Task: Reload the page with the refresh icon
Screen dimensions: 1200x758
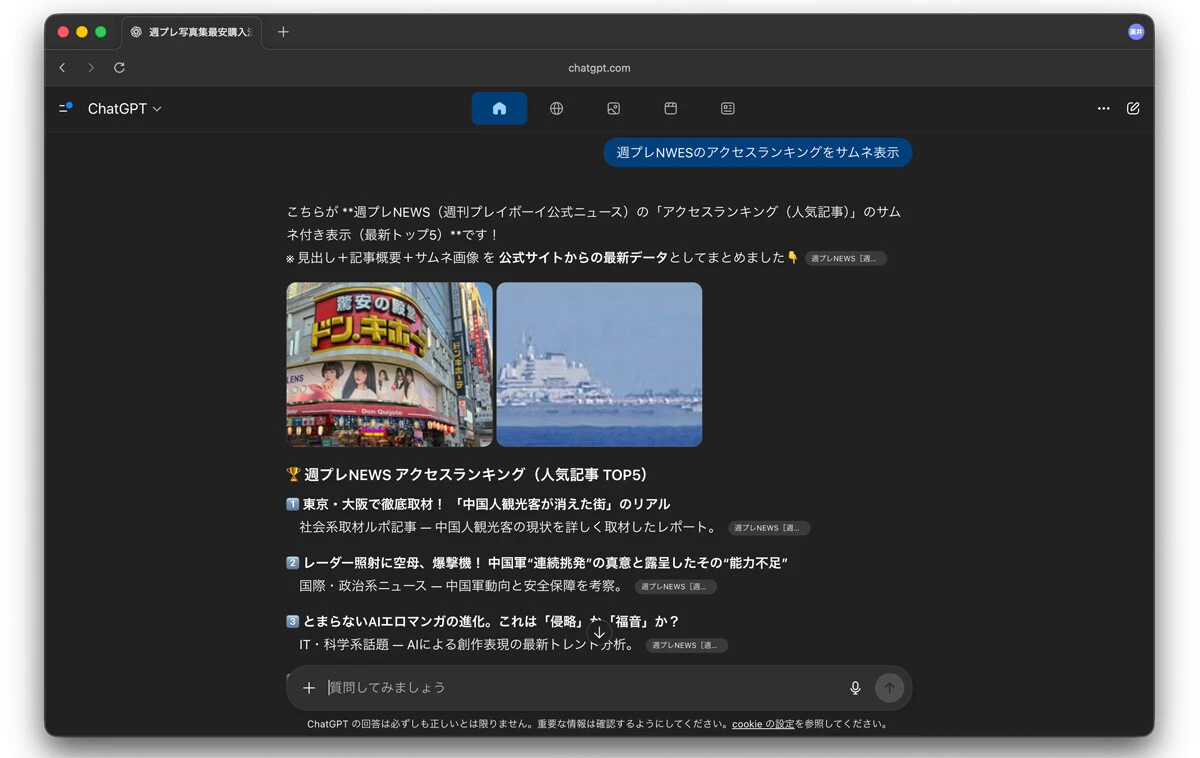Action: (119, 68)
